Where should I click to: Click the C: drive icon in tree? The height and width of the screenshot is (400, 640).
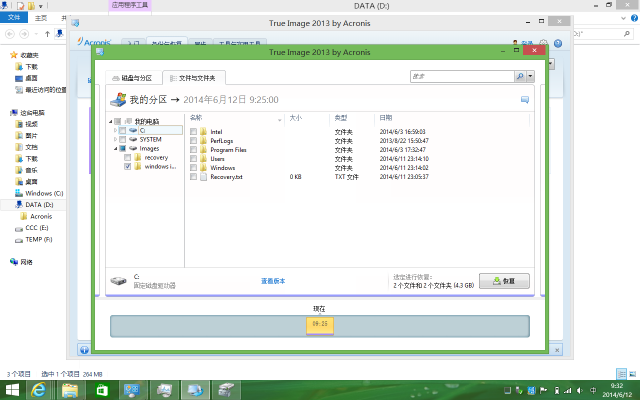pos(133,130)
